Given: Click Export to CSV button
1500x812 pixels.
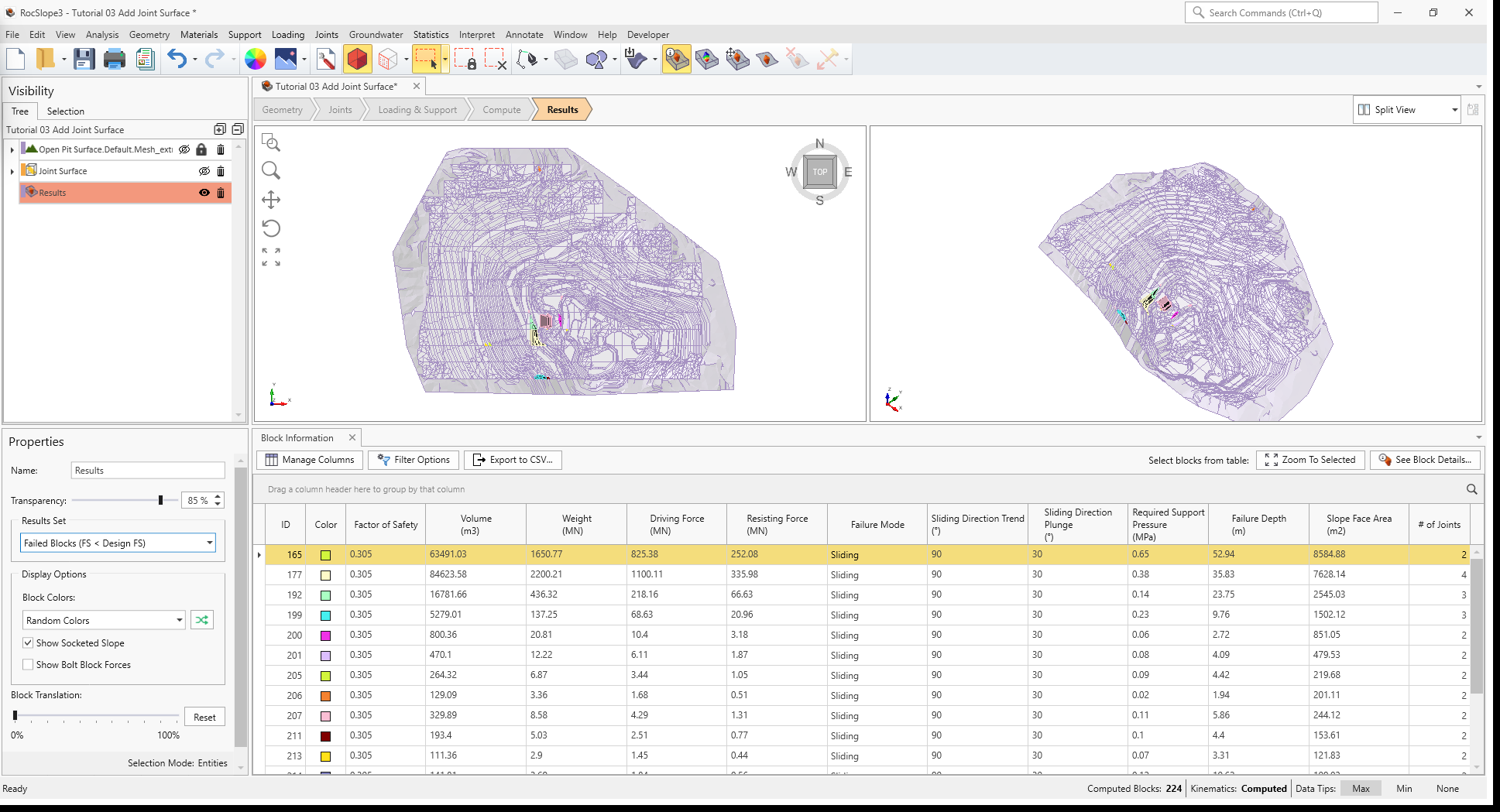Looking at the screenshot, I should (x=513, y=460).
